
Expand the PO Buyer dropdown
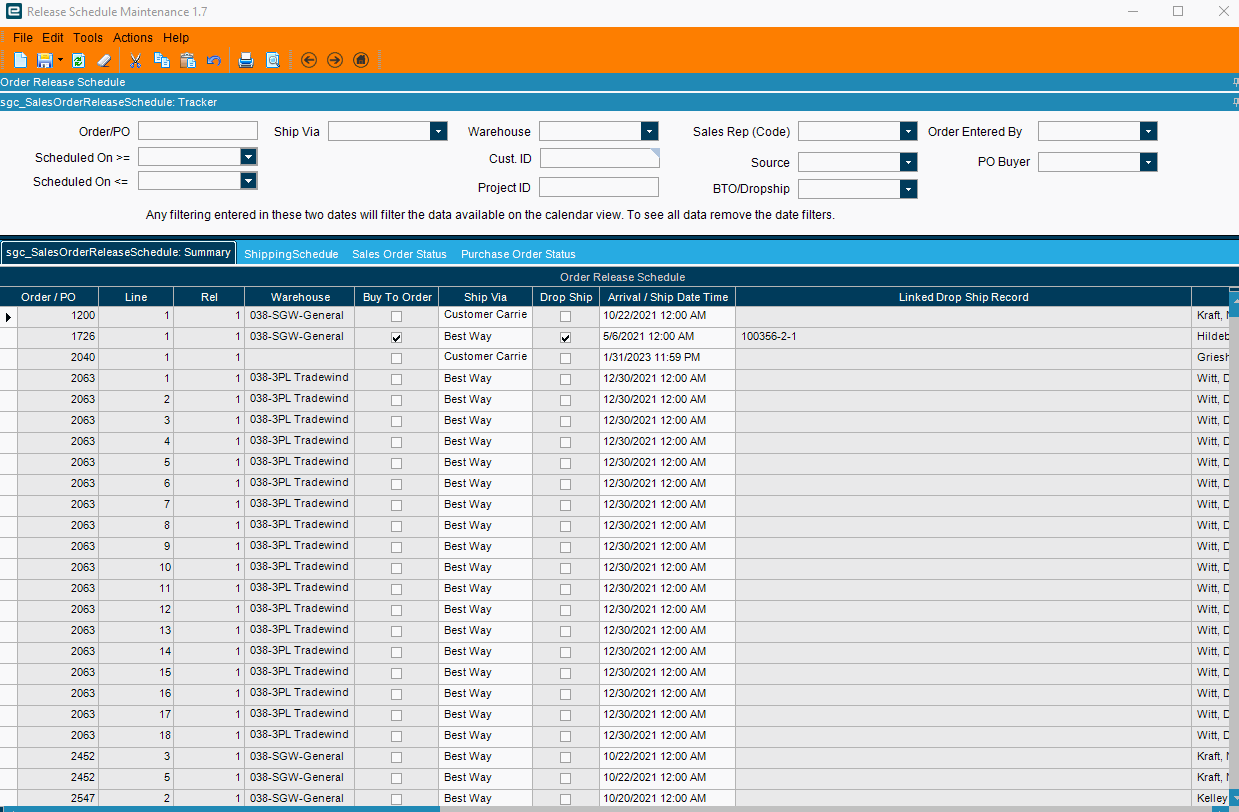(1148, 162)
